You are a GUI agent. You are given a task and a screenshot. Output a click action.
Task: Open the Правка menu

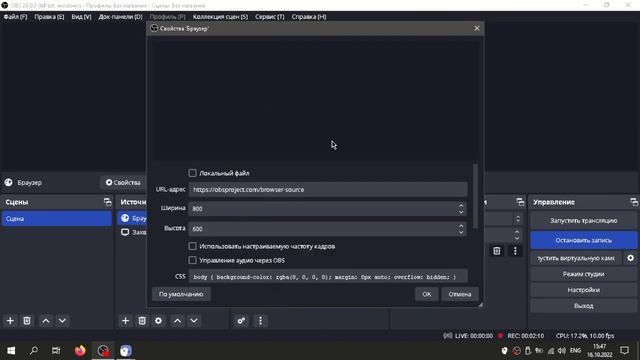point(49,17)
